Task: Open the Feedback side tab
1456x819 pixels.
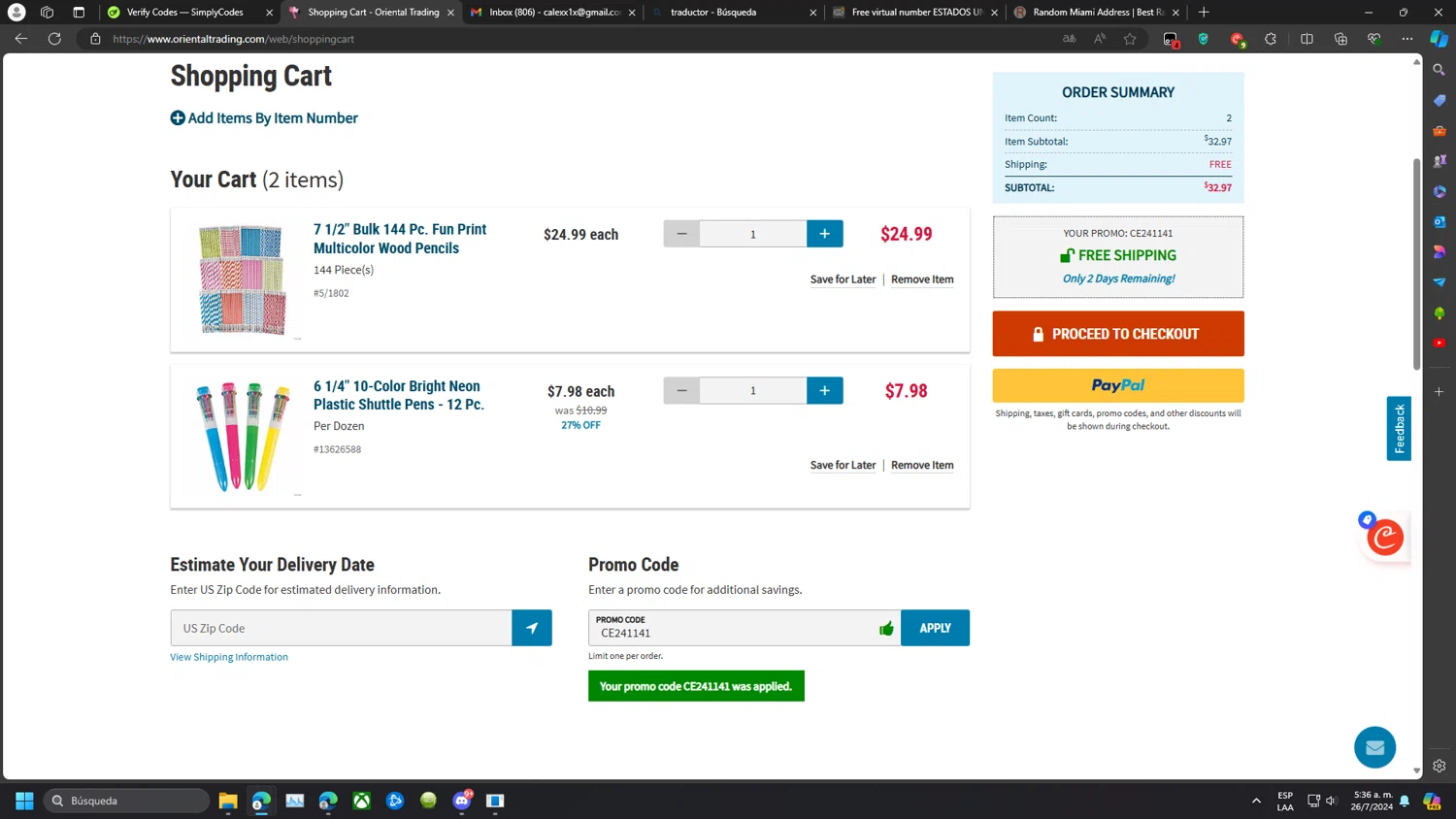Action: 1399,428
